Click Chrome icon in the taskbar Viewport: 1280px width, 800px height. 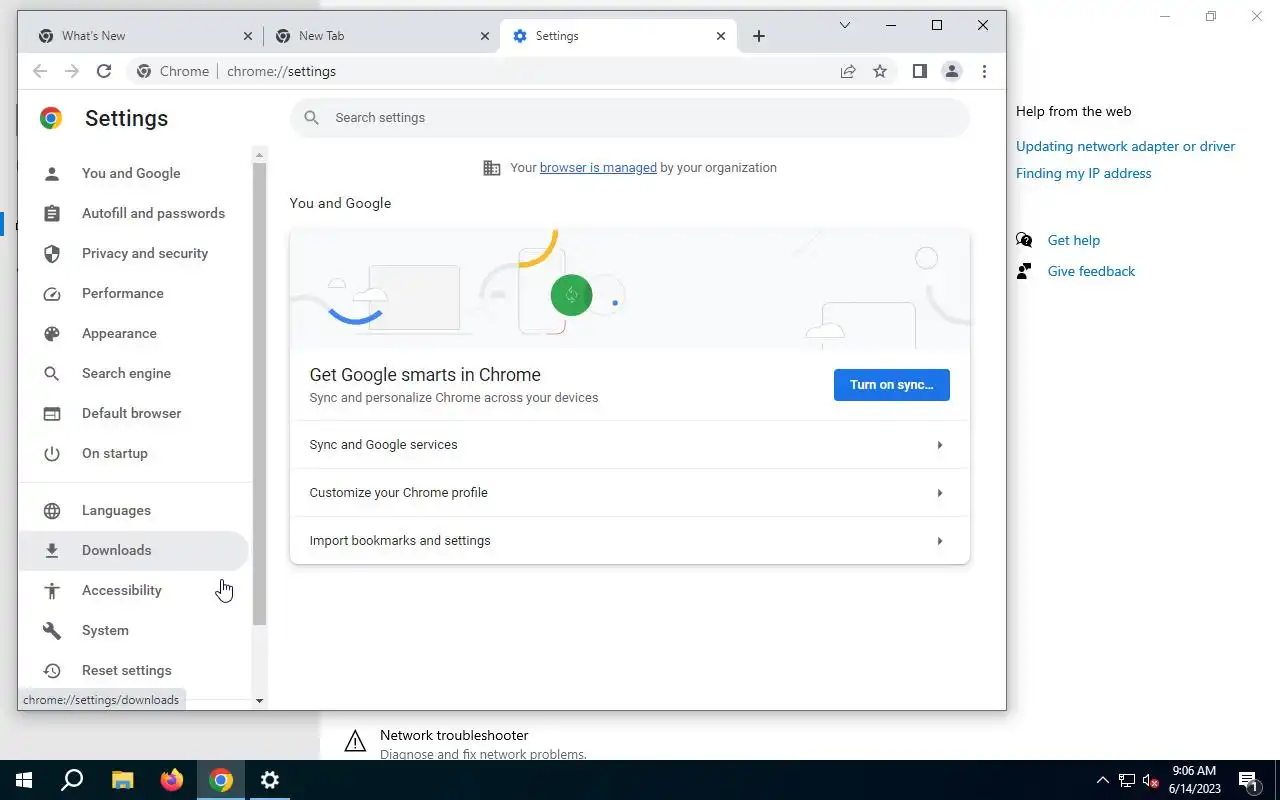pos(221,780)
